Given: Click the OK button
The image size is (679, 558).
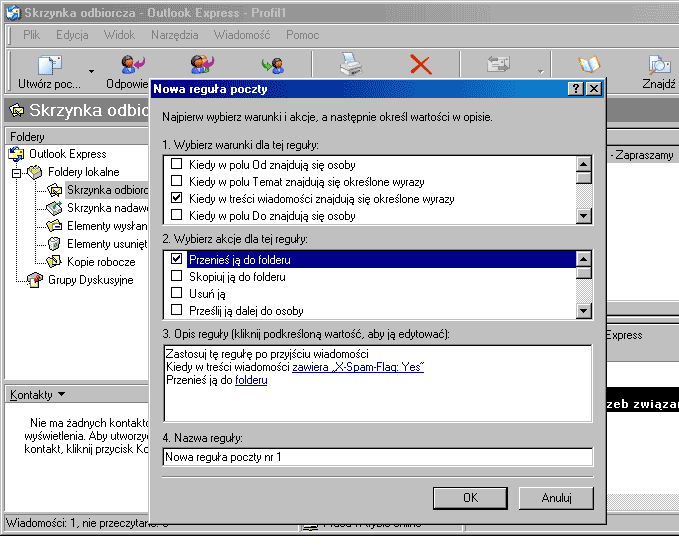Looking at the screenshot, I should [470, 498].
